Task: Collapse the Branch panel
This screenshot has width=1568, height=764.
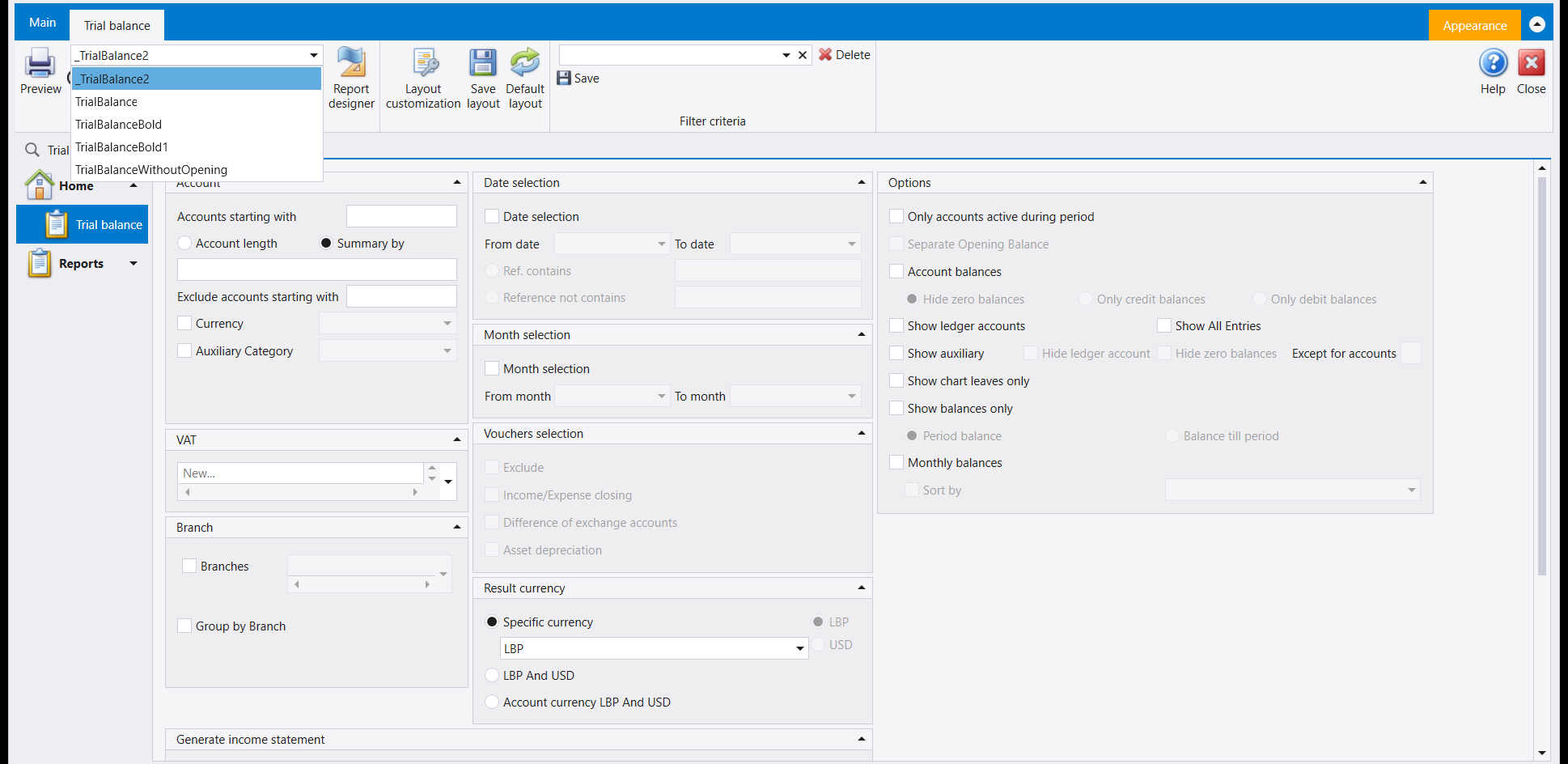Action: pos(456,527)
